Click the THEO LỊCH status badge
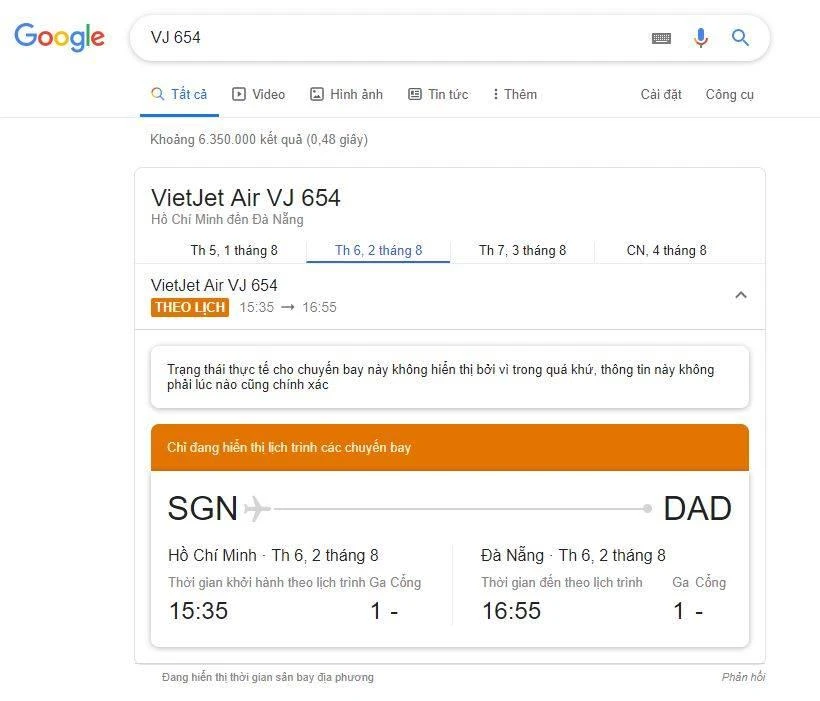The image size is (820, 701). click(190, 307)
